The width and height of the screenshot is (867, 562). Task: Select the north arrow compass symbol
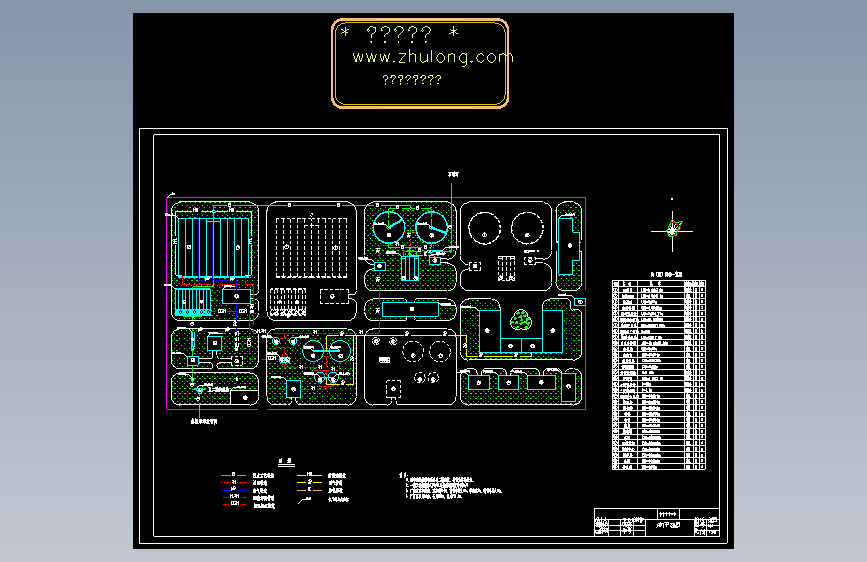673,230
